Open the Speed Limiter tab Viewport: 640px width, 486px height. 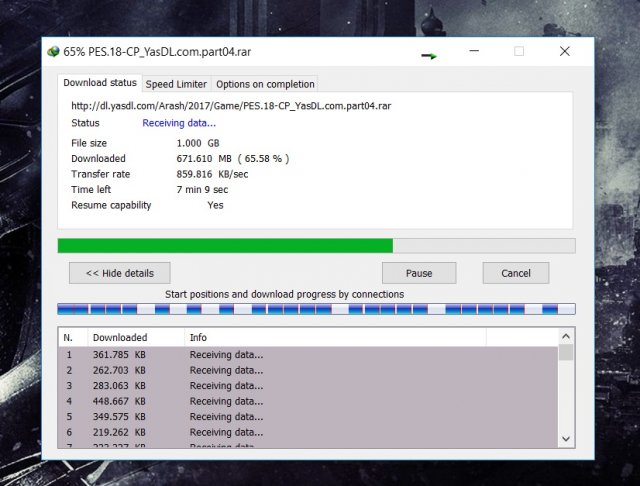tap(176, 84)
